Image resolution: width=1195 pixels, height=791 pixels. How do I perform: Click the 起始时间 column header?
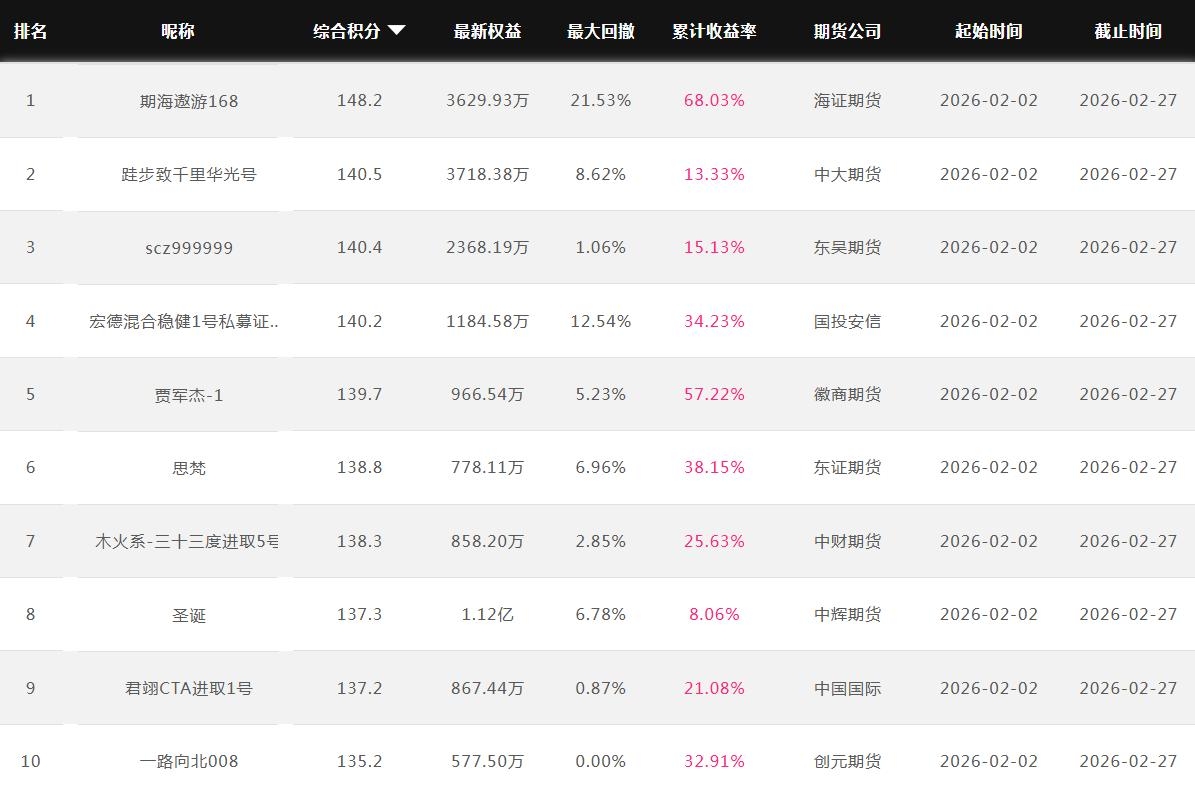988,31
